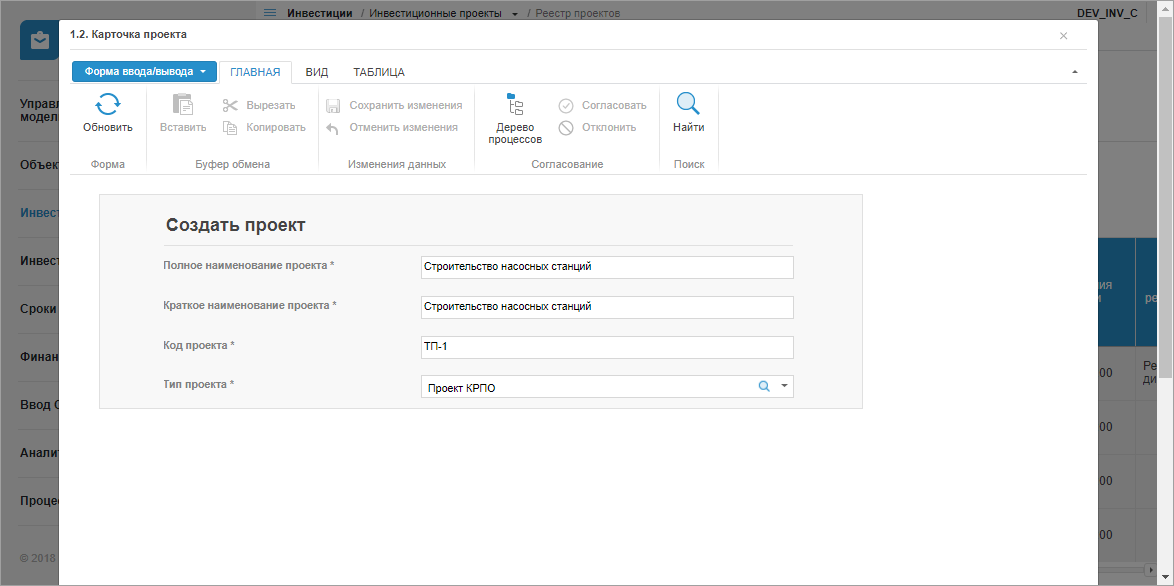This screenshot has height=586, width=1174.
Task: Click Краткое наименование проекта input field
Action: pos(606,307)
